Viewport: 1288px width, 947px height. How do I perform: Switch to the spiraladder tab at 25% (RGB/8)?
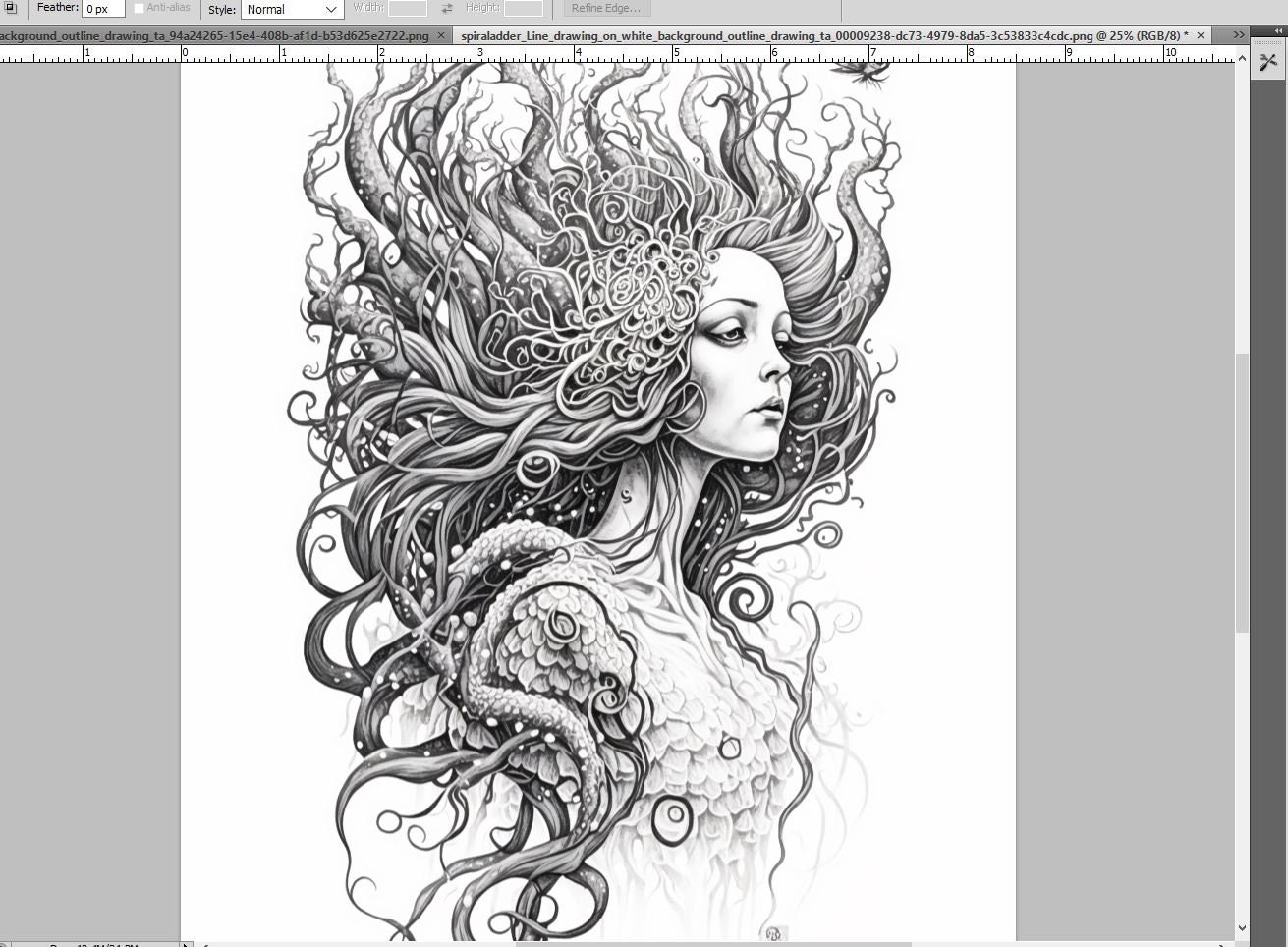[x=823, y=35]
